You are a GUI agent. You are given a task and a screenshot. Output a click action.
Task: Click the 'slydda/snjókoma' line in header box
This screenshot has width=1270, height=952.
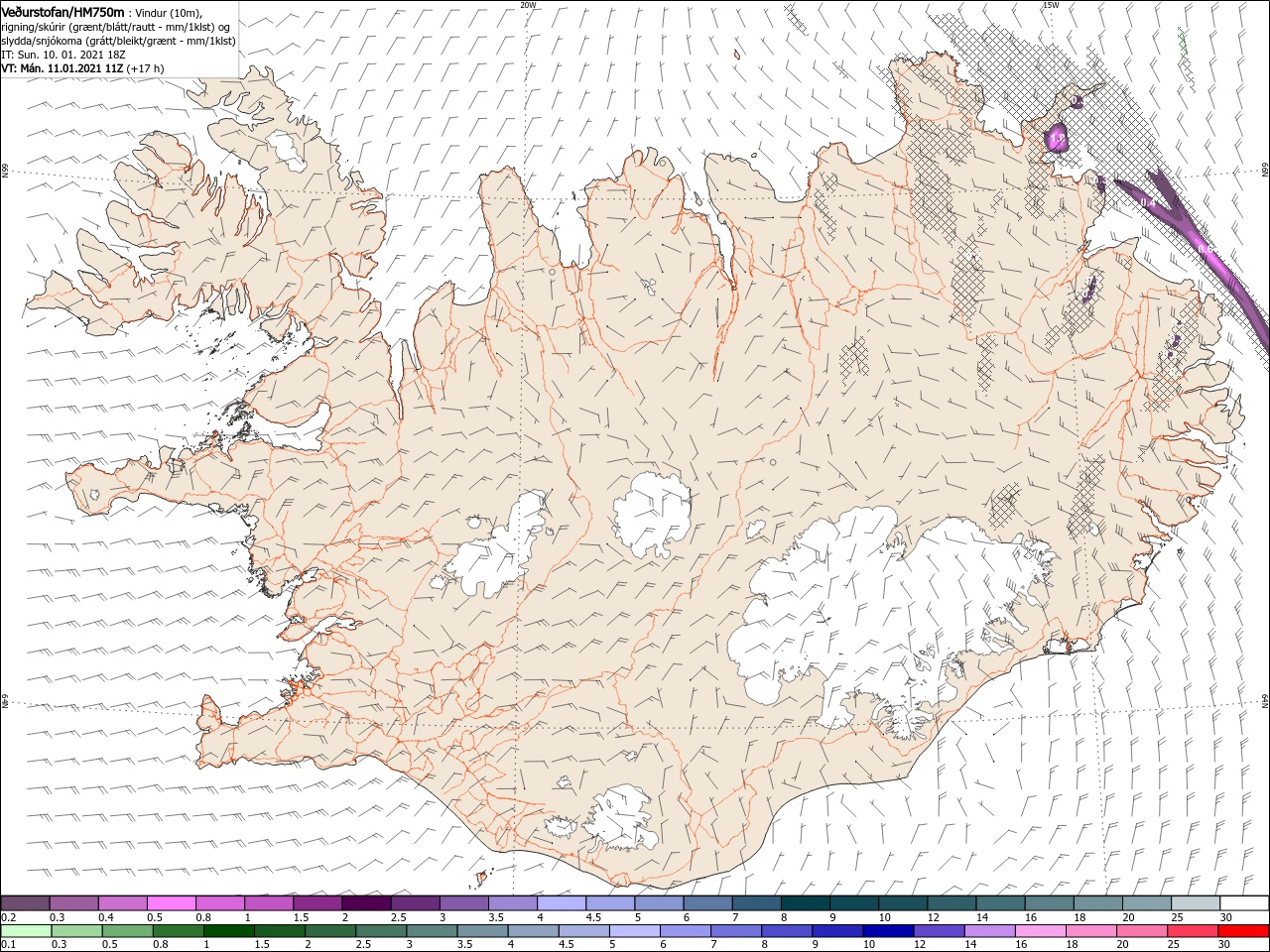tap(119, 41)
